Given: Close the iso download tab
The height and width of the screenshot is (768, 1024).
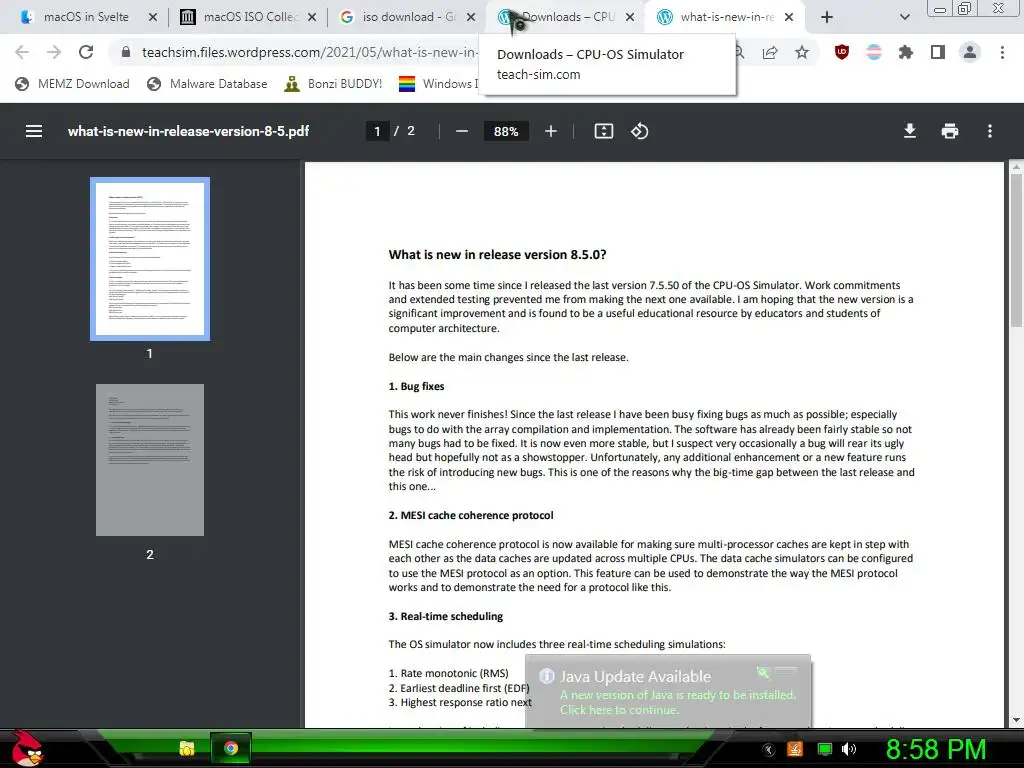Looking at the screenshot, I should 471,17.
